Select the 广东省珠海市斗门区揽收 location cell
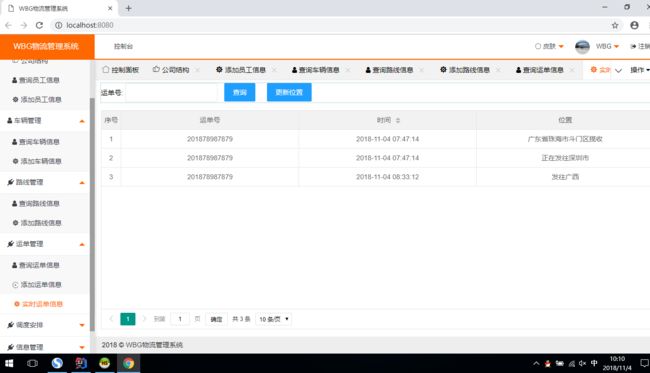This screenshot has height=373, width=650. coord(565,139)
